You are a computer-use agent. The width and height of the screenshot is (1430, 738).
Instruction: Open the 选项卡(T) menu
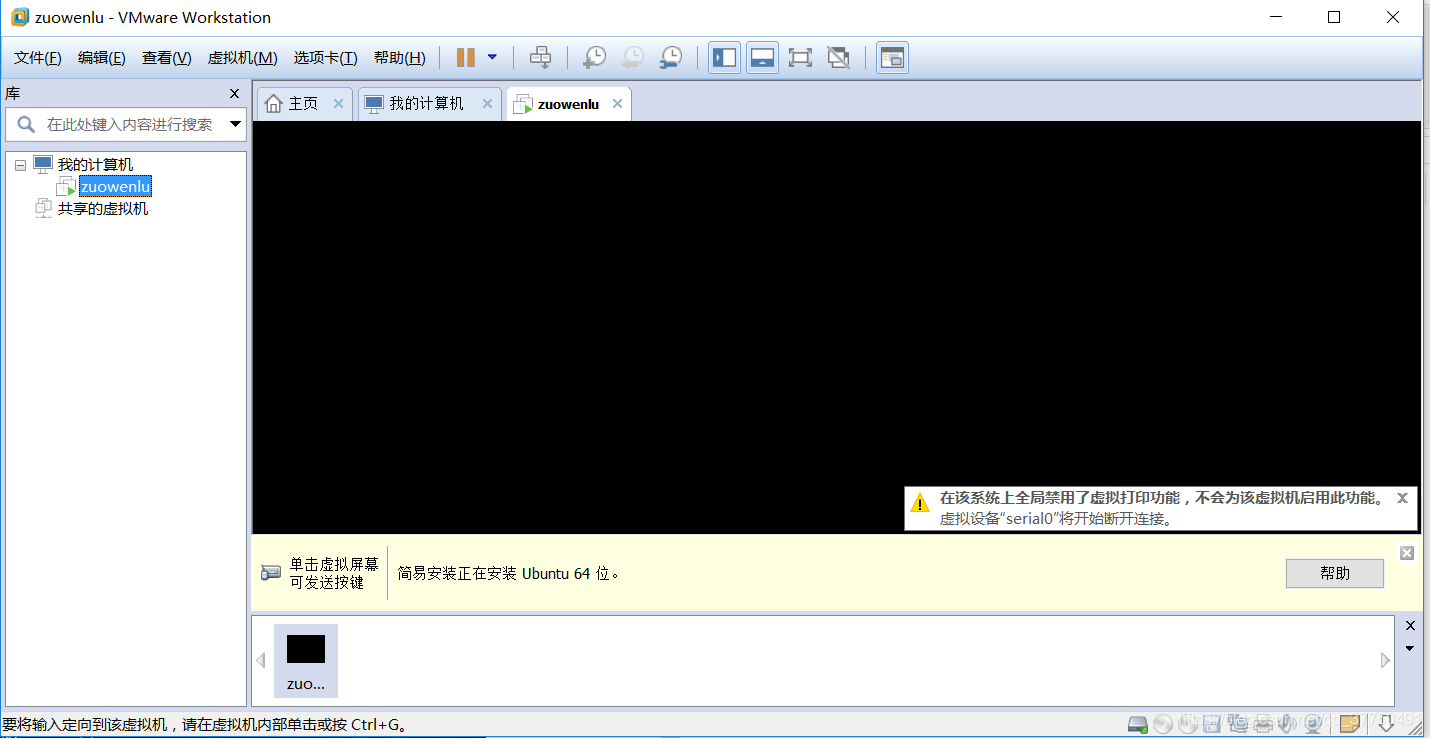tap(325, 58)
